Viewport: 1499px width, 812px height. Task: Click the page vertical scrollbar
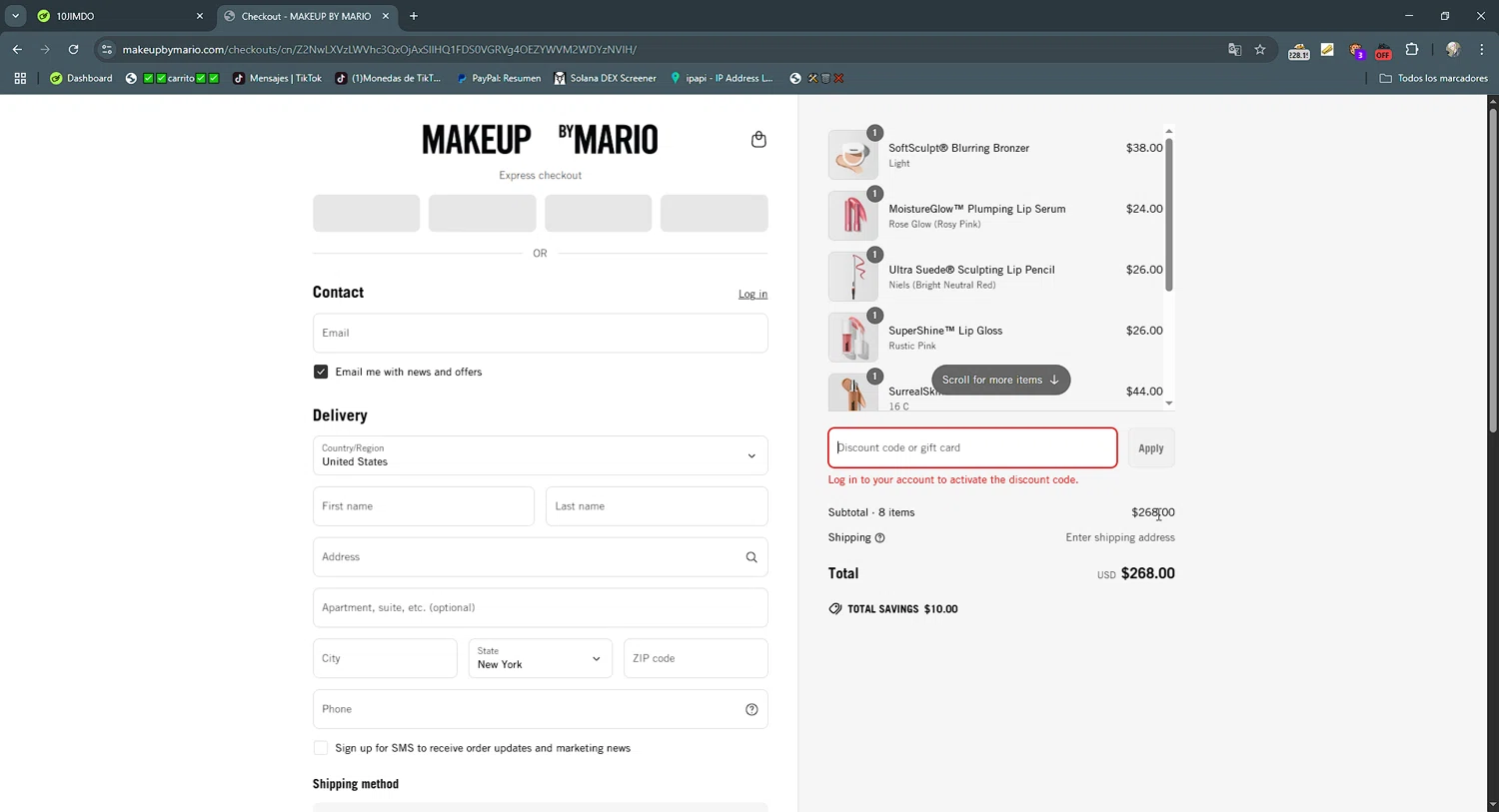pyautogui.click(x=1493, y=270)
